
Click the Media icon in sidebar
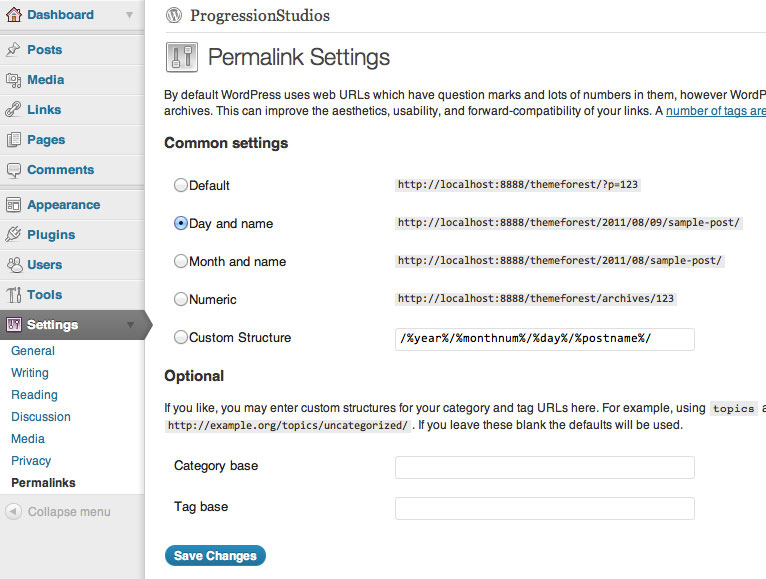click(14, 80)
